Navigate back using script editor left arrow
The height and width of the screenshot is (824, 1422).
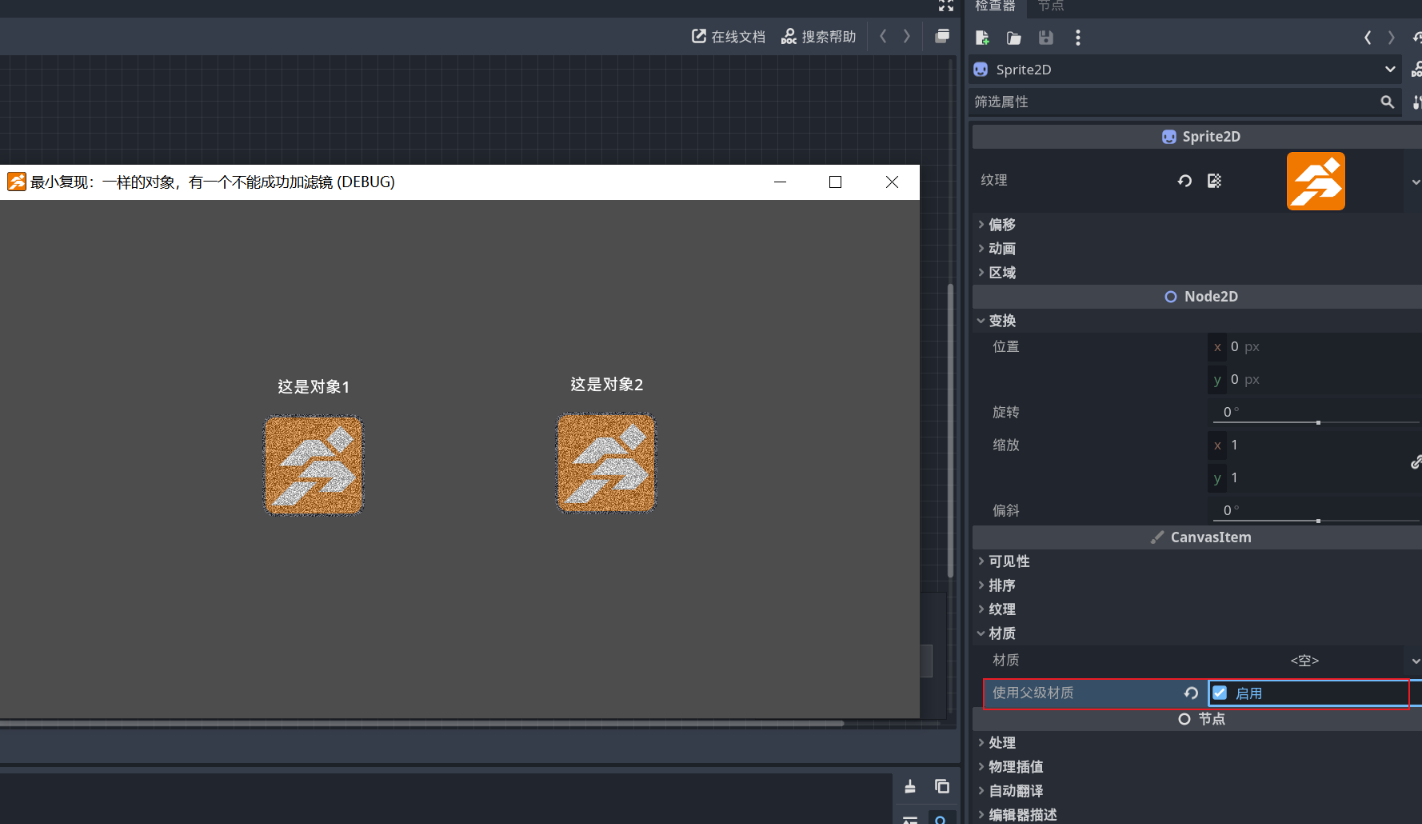883,36
